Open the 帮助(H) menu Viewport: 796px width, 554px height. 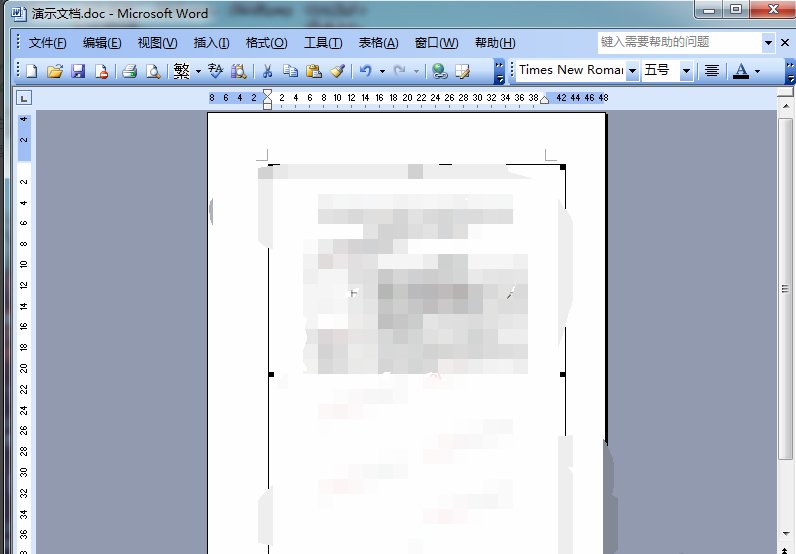pyautogui.click(x=495, y=43)
